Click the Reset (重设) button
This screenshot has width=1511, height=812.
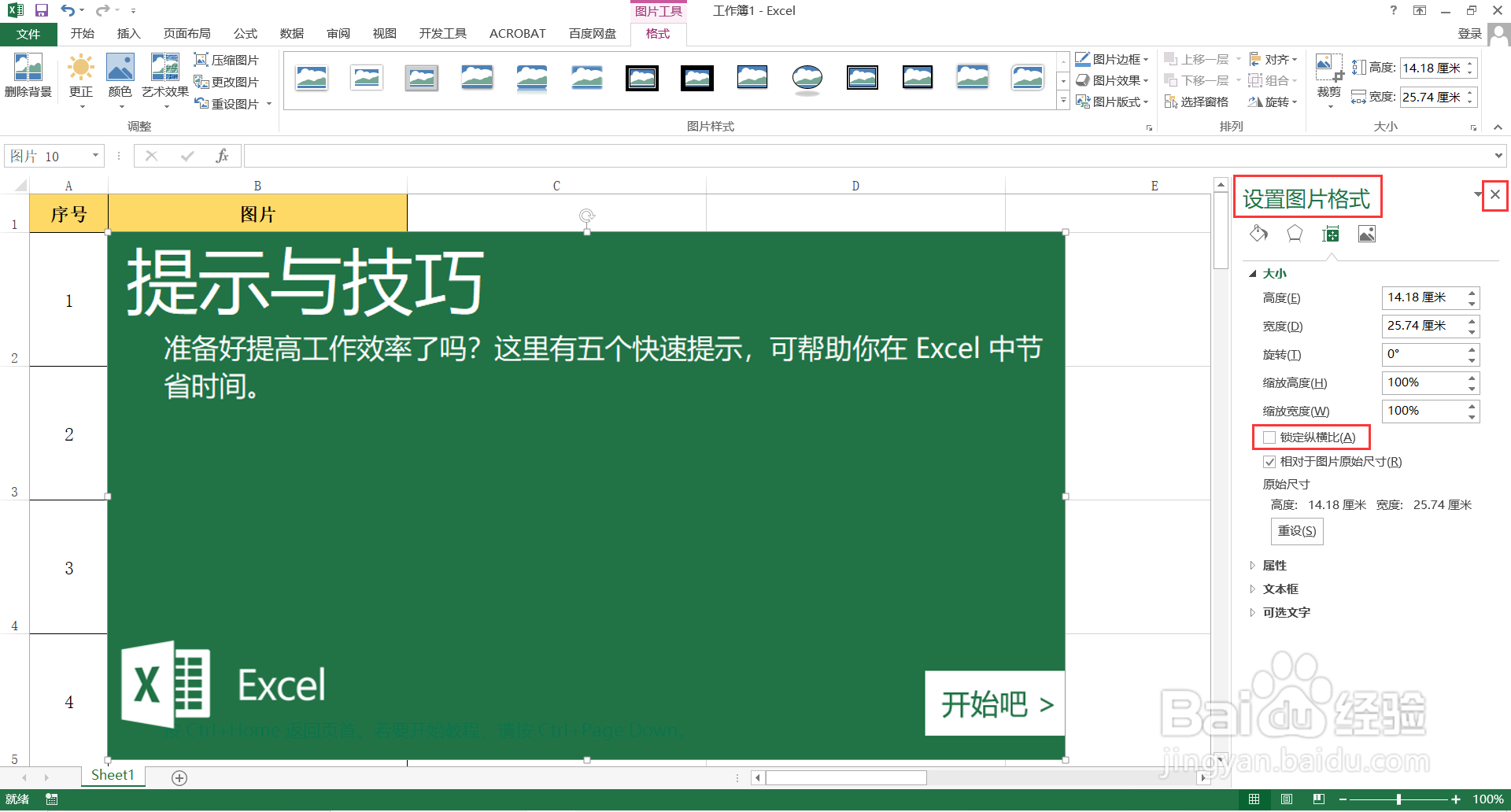(1297, 531)
